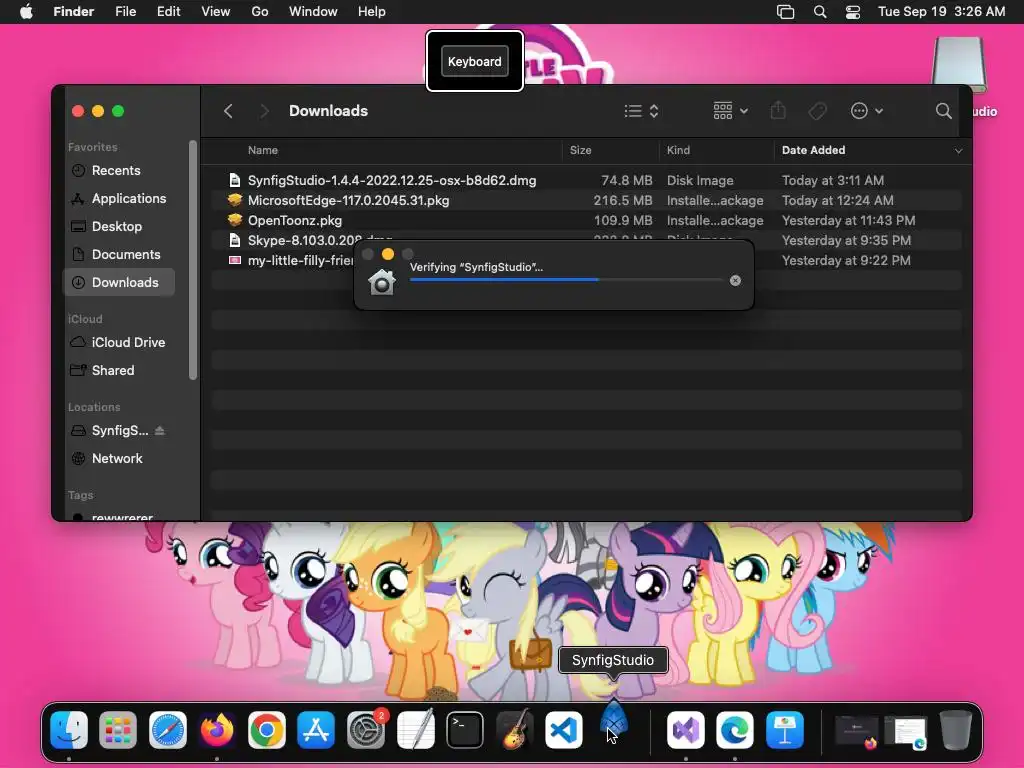Open the App Store from the Dock
Viewport: 1024px width, 768px height.
[x=316, y=729]
